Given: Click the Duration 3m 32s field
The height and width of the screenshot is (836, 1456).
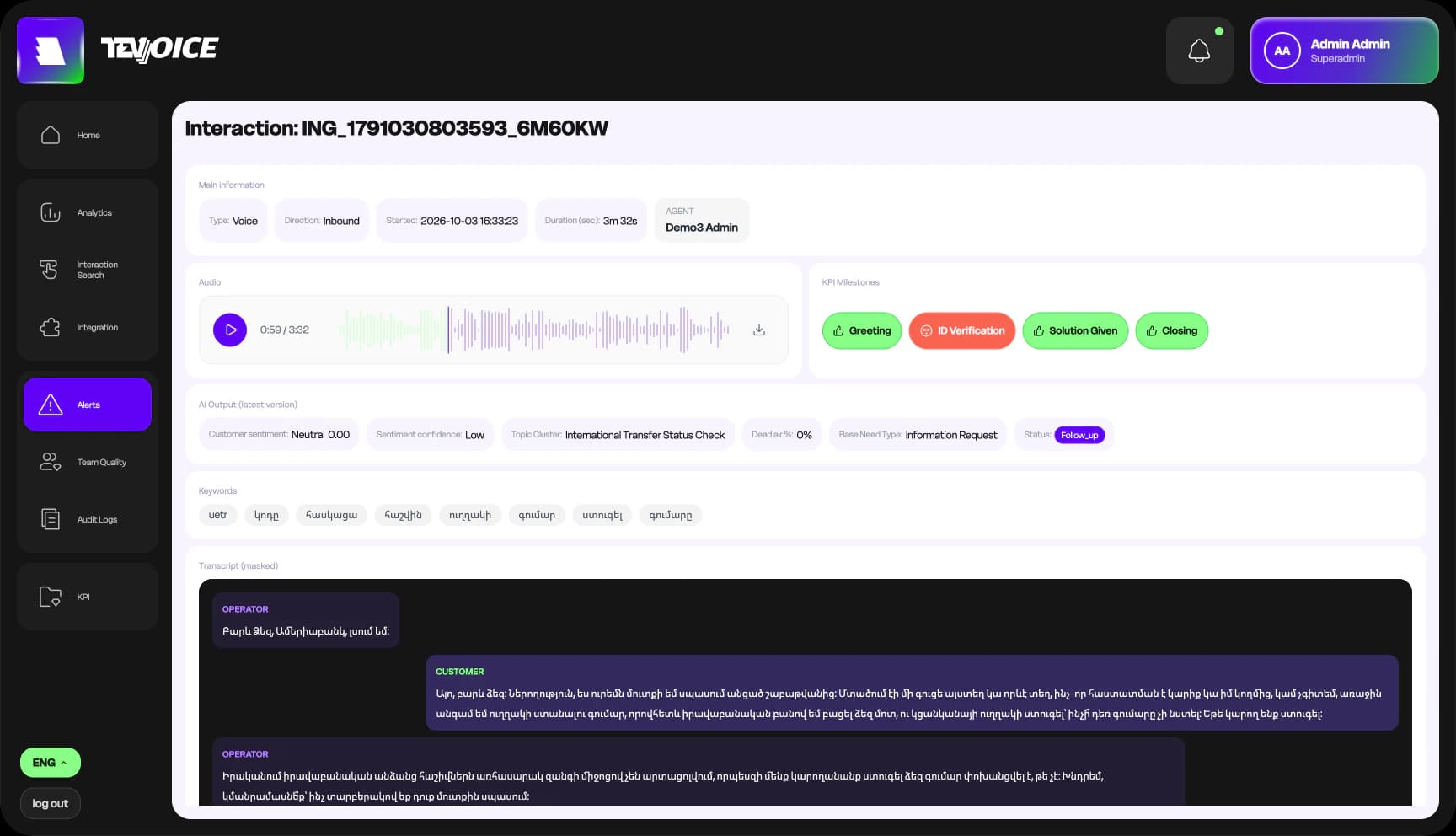Looking at the screenshot, I should pyautogui.click(x=591, y=221).
